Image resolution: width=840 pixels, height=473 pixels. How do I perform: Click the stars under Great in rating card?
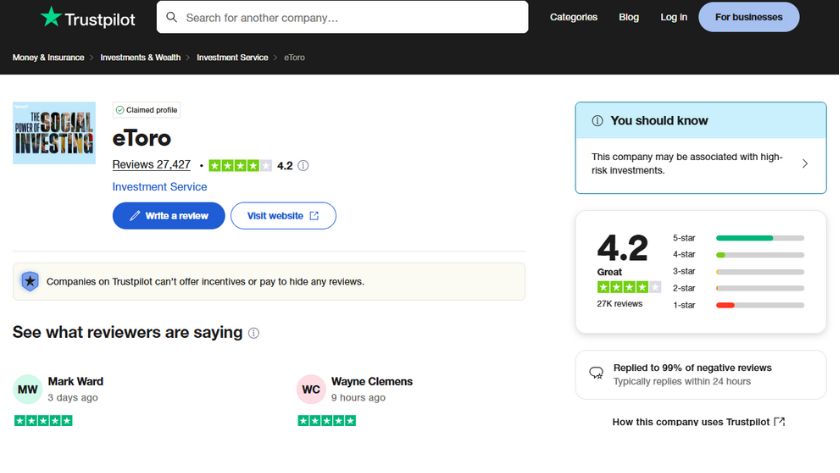coord(629,287)
